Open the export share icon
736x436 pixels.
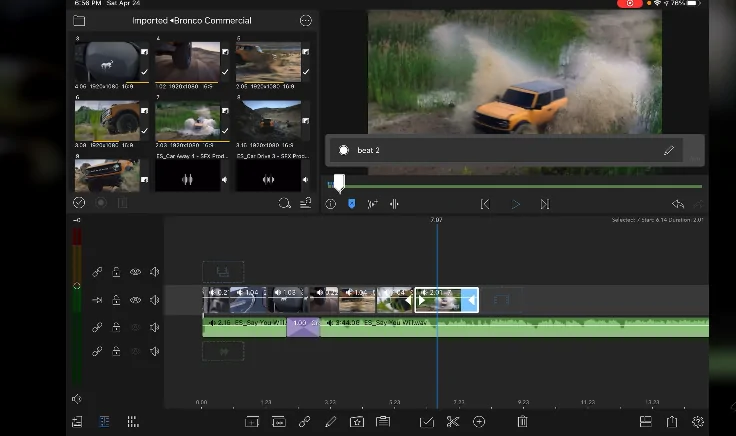(x=672, y=422)
